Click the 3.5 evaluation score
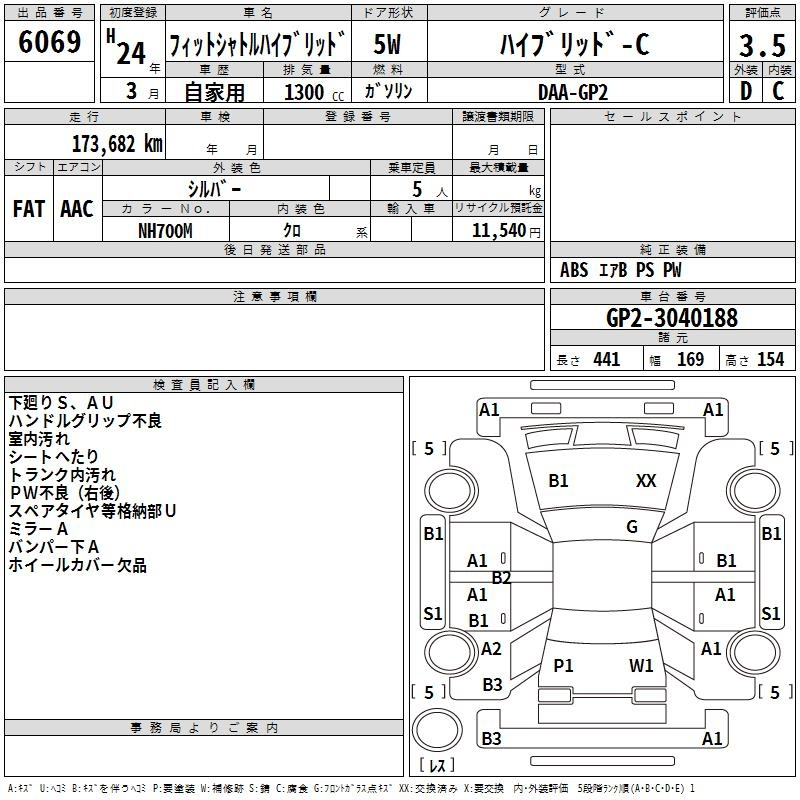 [762, 45]
